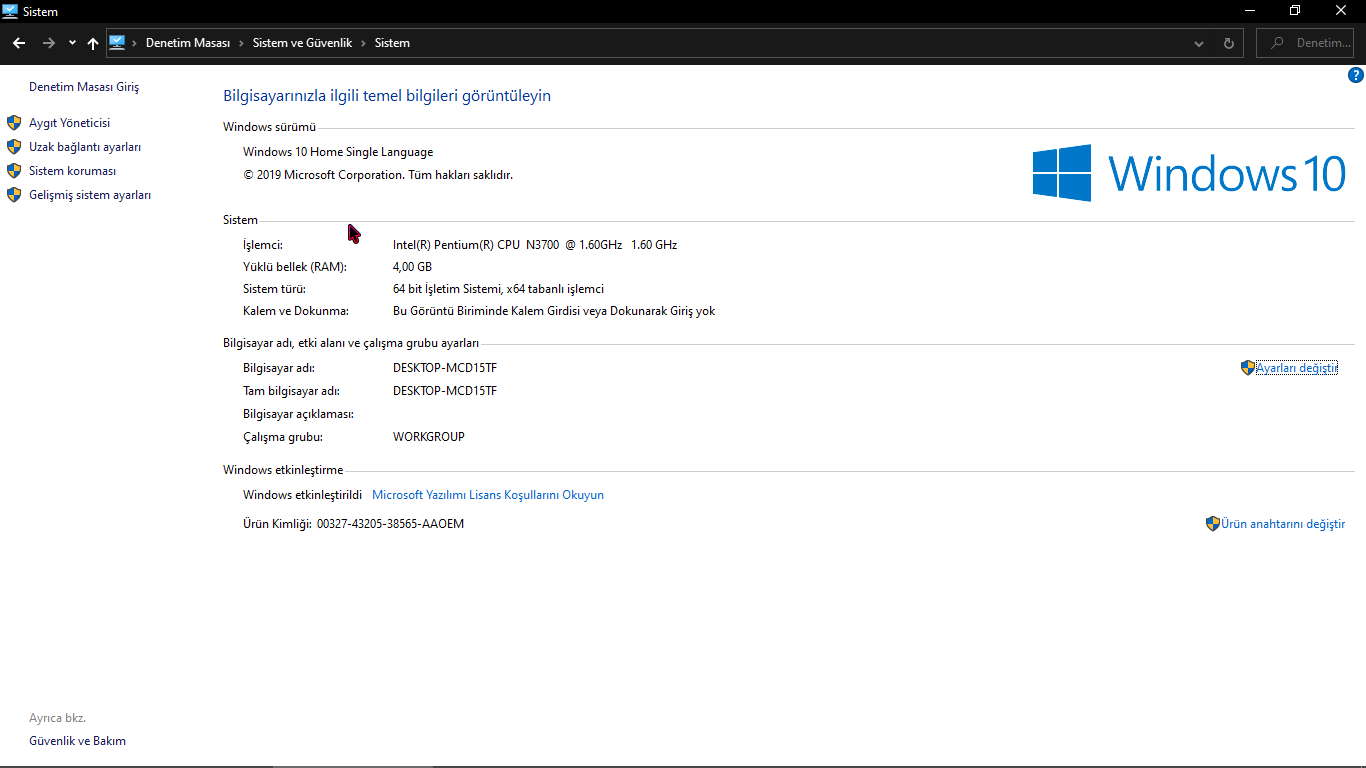The height and width of the screenshot is (768, 1366).
Task: Open Uzak bağlantı ayarları link
Action: click(85, 147)
